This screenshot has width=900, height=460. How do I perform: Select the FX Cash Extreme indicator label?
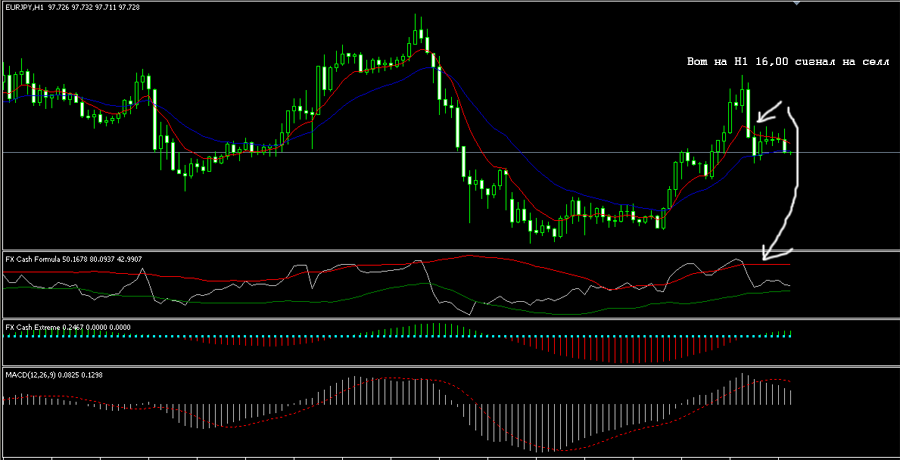68,327
